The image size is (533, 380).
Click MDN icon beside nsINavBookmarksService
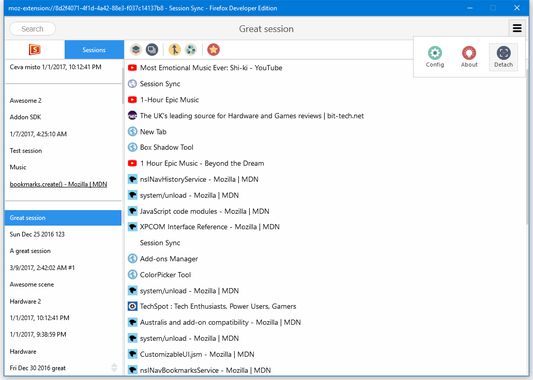tap(132, 370)
